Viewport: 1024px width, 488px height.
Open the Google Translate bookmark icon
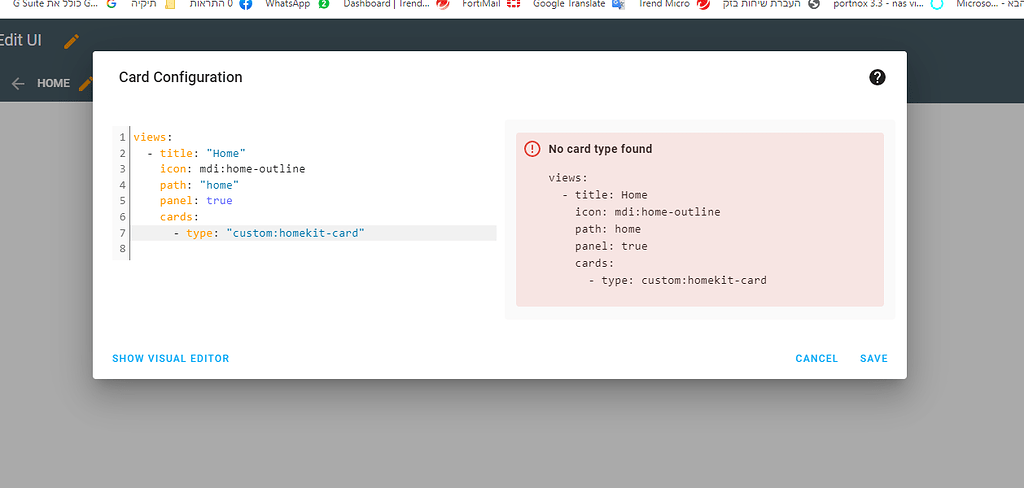point(618,5)
